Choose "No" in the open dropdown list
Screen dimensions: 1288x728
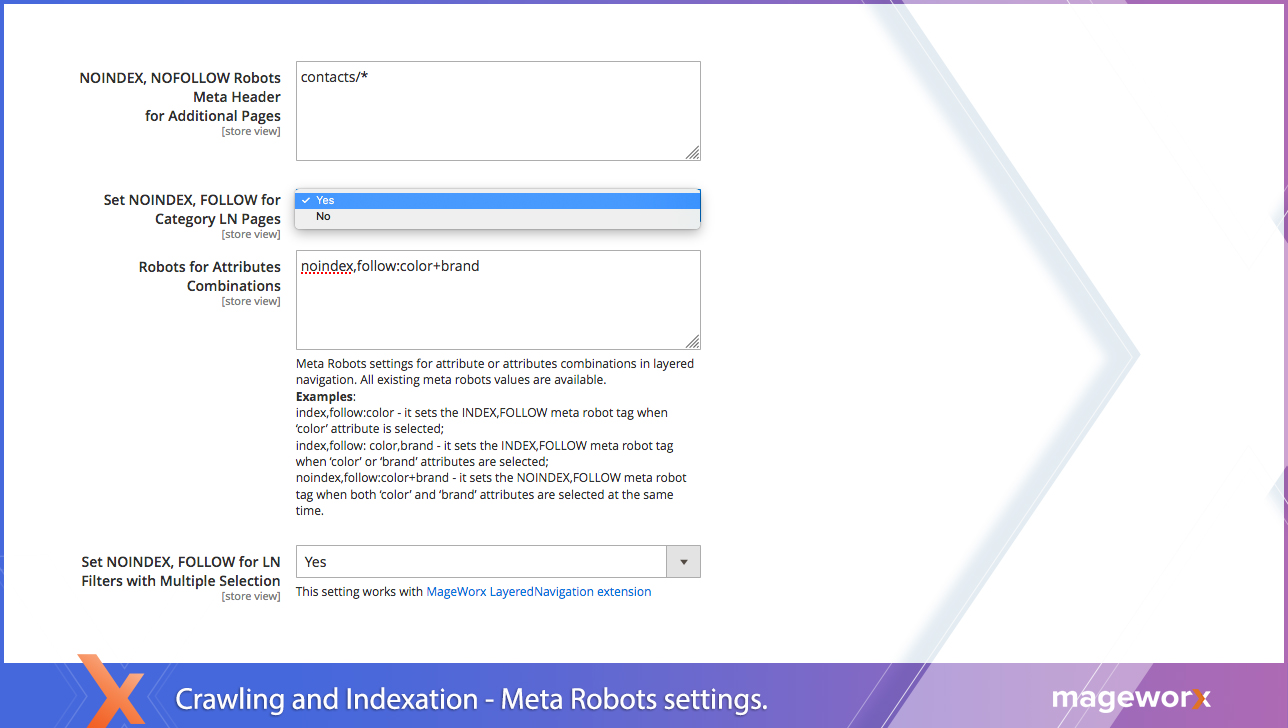pos(497,217)
